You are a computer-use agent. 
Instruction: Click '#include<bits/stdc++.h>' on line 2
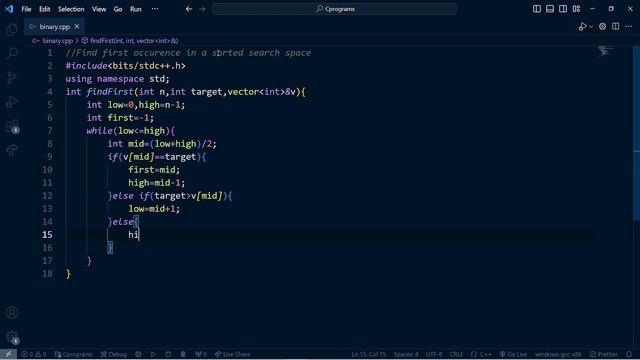(125, 66)
